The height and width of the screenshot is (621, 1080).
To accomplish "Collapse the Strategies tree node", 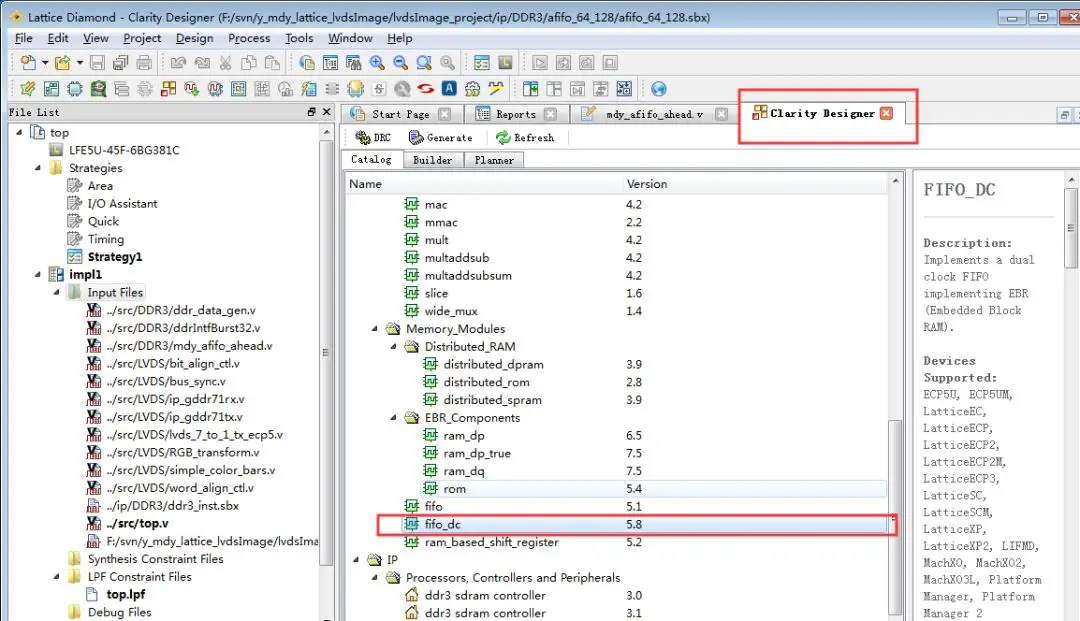I will pos(38,168).
